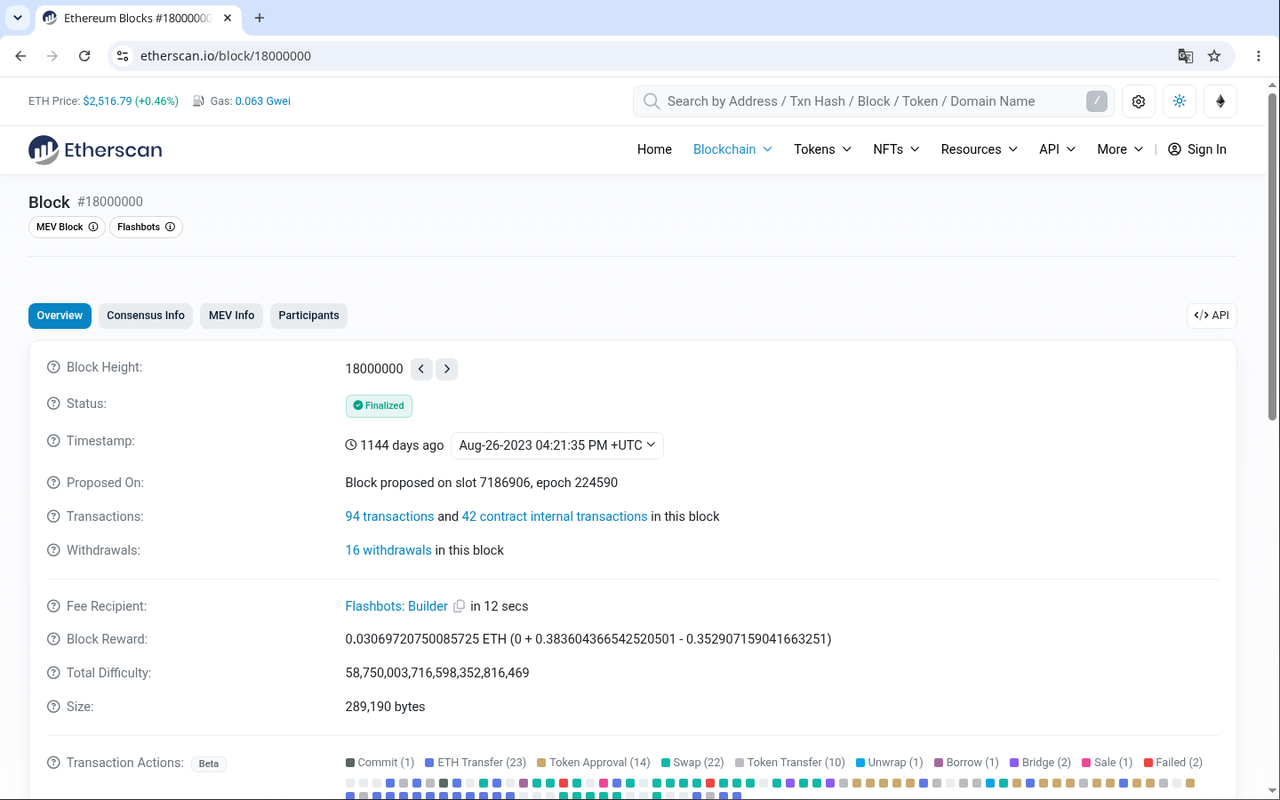Click the help icon beside Block Reward
The height and width of the screenshot is (800, 1280).
[x=54, y=639]
